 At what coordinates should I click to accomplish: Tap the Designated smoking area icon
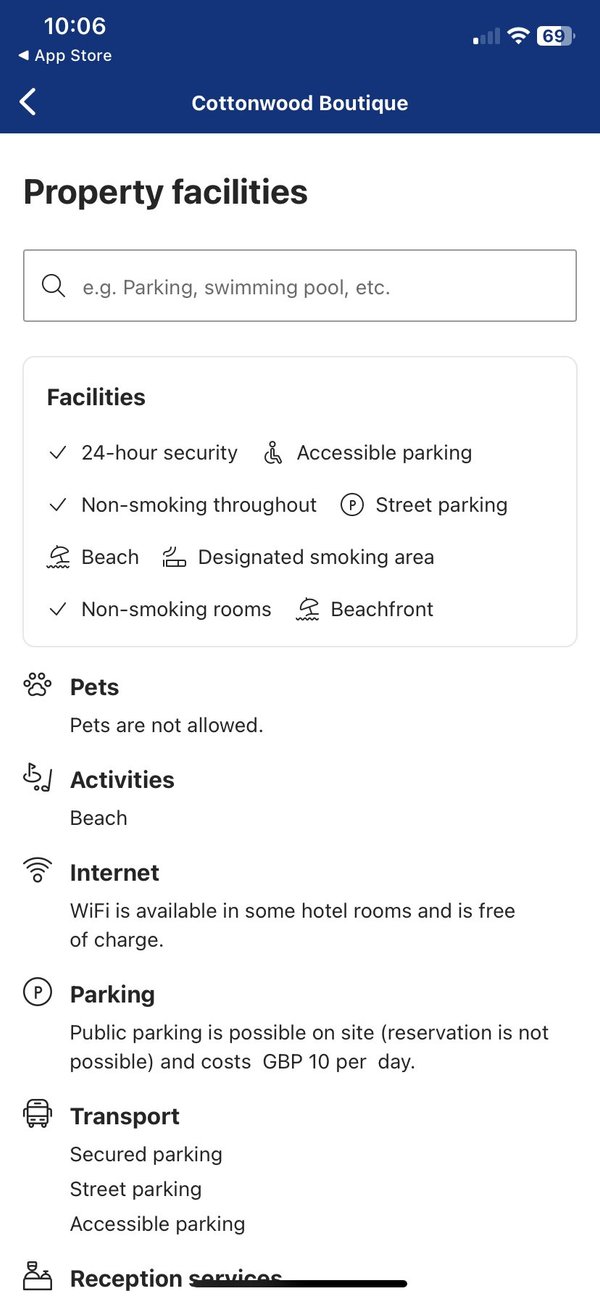tap(174, 557)
